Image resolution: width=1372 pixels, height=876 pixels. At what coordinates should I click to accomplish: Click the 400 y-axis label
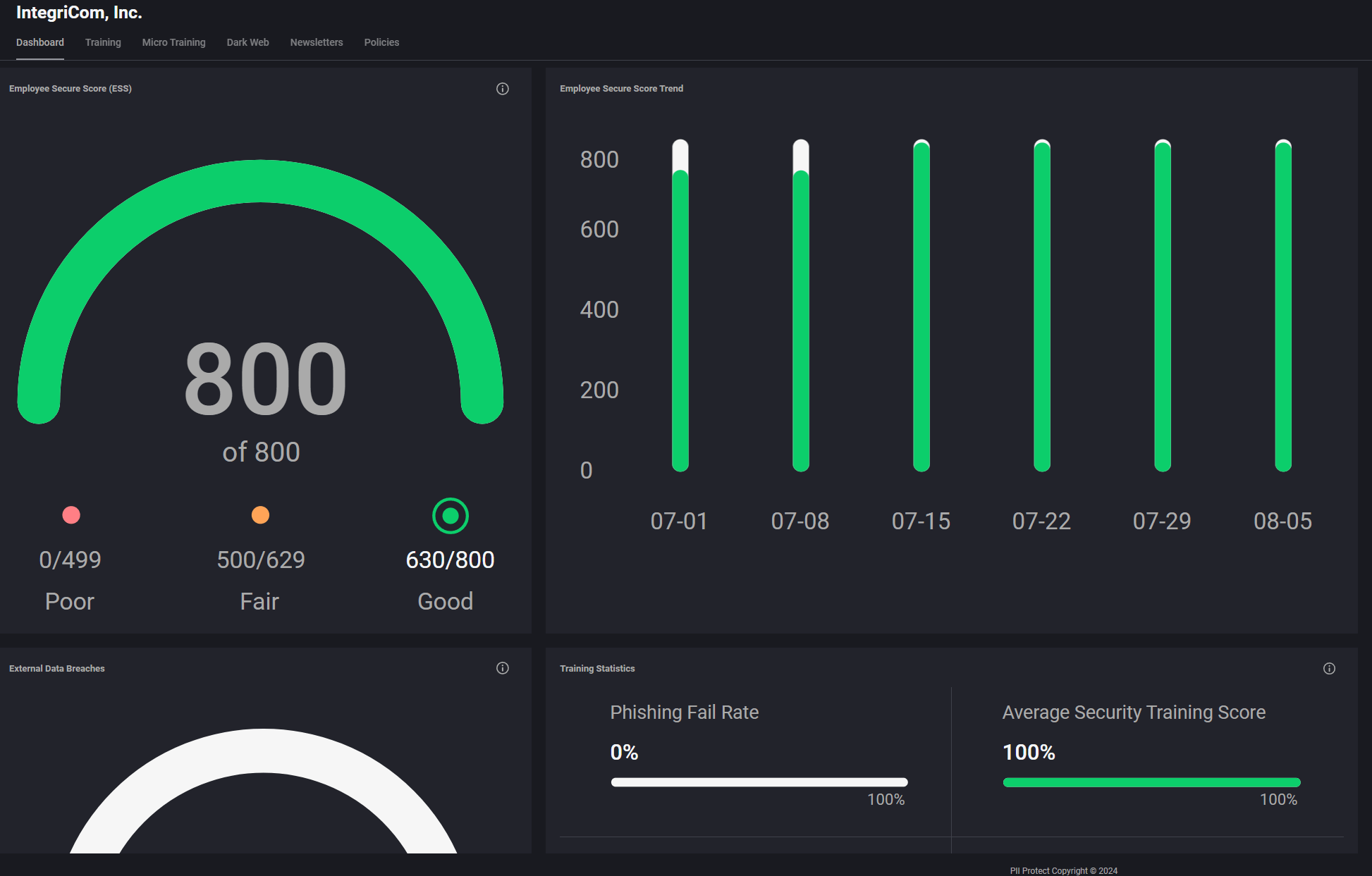click(x=599, y=310)
